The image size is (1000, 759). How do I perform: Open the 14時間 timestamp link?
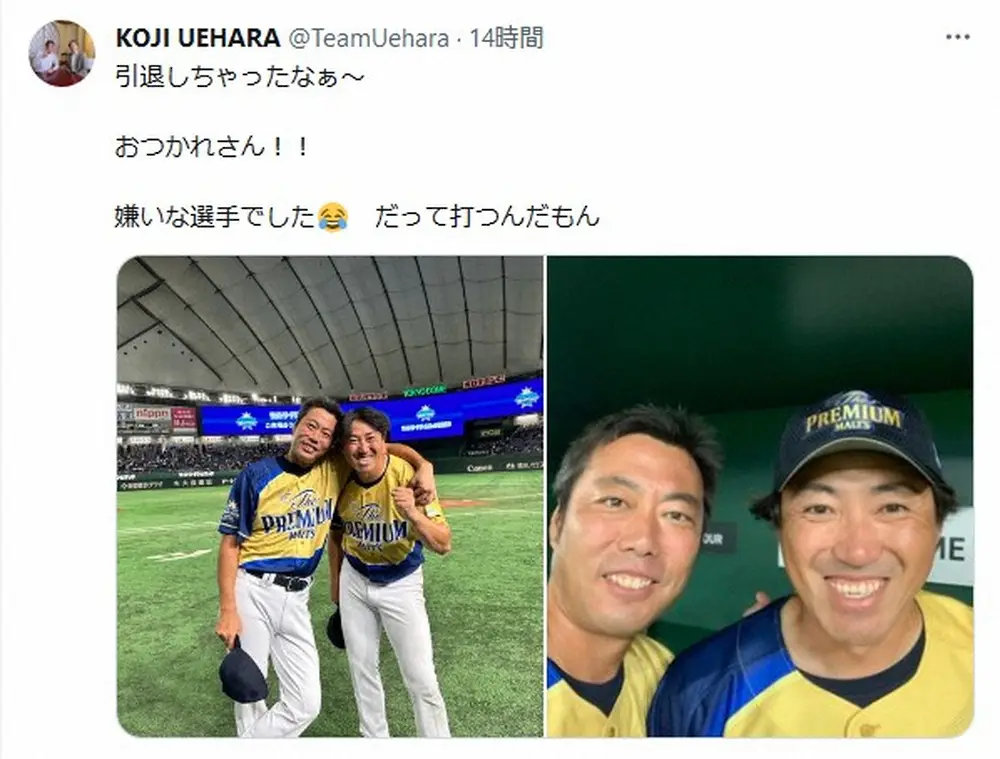click(506, 38)
